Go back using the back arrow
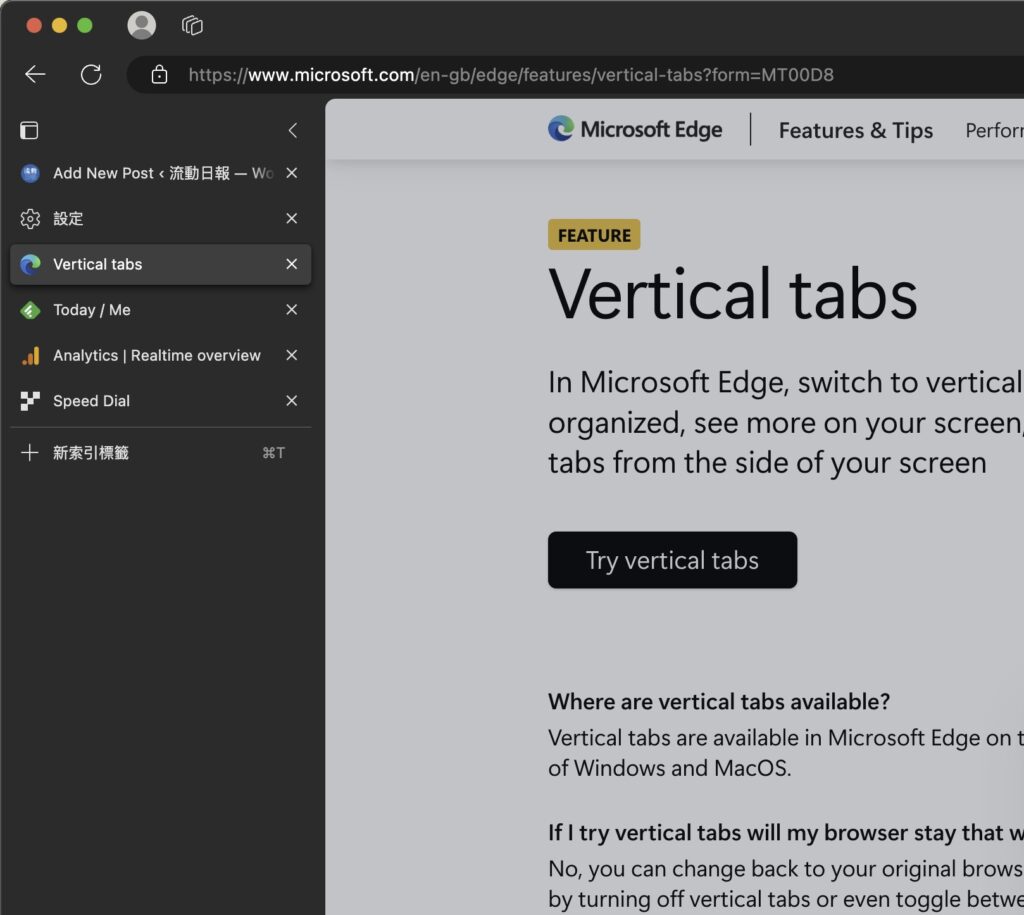Viewport: 1024px width, 915px height. [x=35, y=75]
